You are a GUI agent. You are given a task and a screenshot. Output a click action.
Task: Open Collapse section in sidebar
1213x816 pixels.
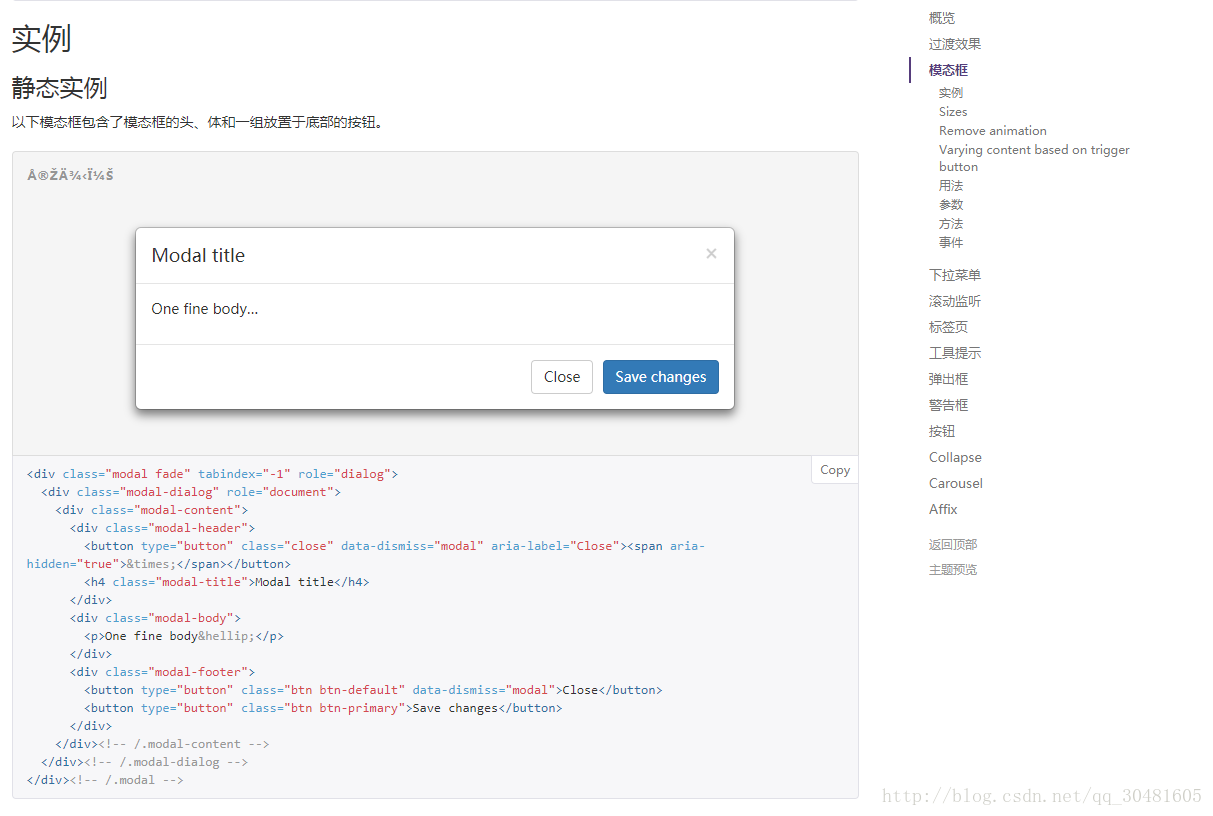click(x=955, y=457)
